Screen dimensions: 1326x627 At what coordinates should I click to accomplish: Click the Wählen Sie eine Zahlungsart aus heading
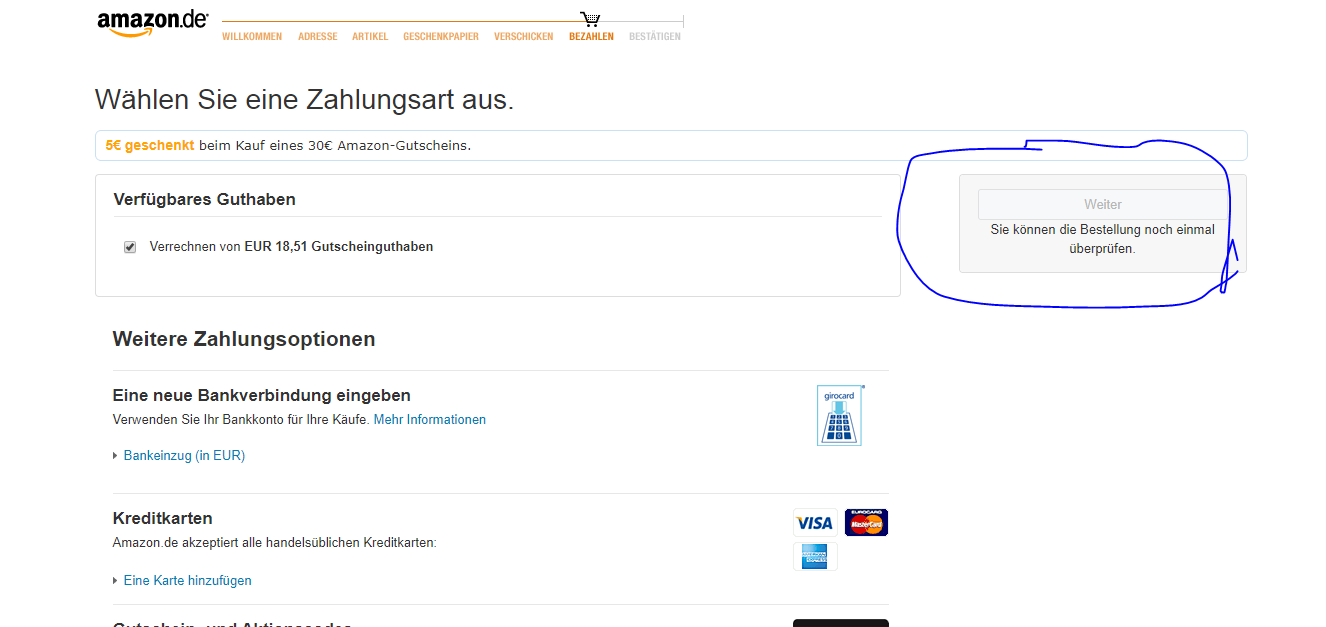point(304,100)
